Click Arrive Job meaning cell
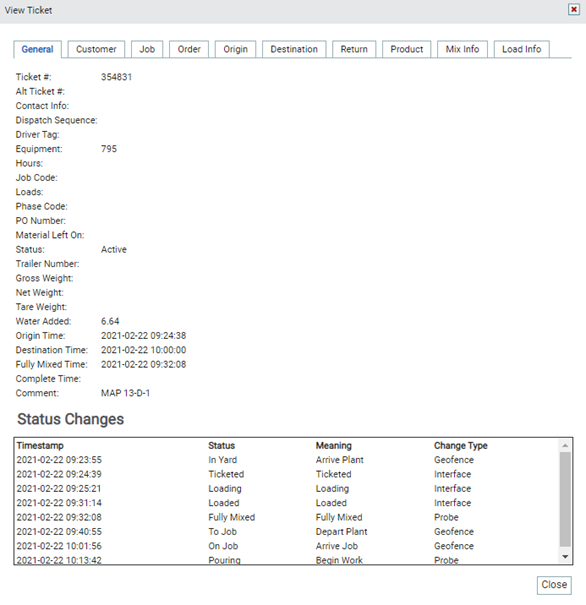586x605 pixels. pyautogui.click(x=337, y=546)
